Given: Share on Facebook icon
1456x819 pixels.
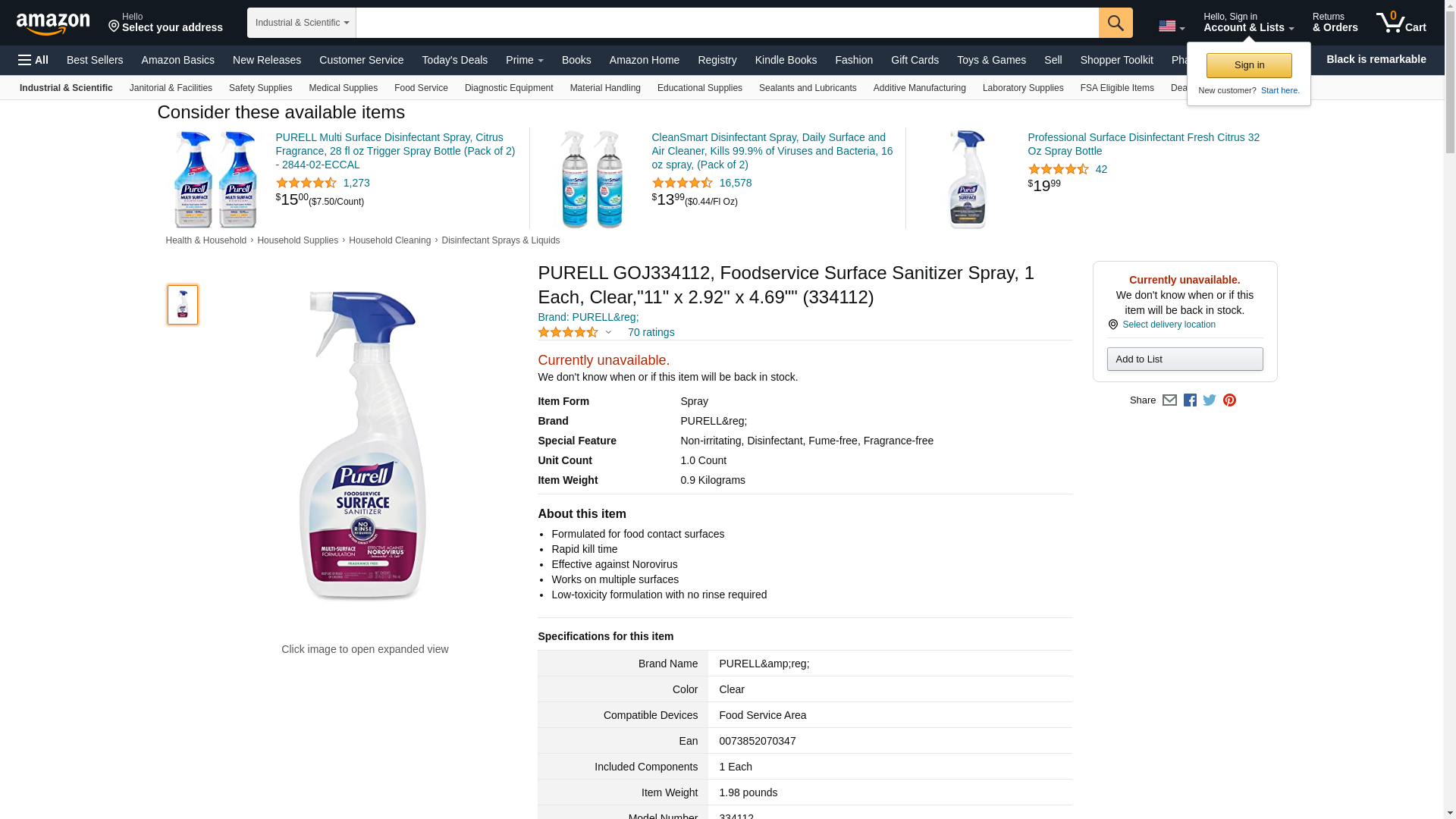Looking at the screenshot, I should pos(1190,400).
